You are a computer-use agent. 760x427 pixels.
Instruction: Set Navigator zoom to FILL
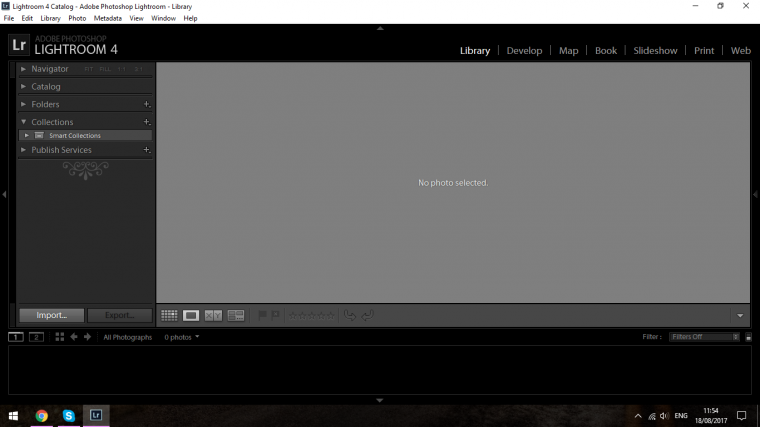pyautogui.click(x=105, y=69)
